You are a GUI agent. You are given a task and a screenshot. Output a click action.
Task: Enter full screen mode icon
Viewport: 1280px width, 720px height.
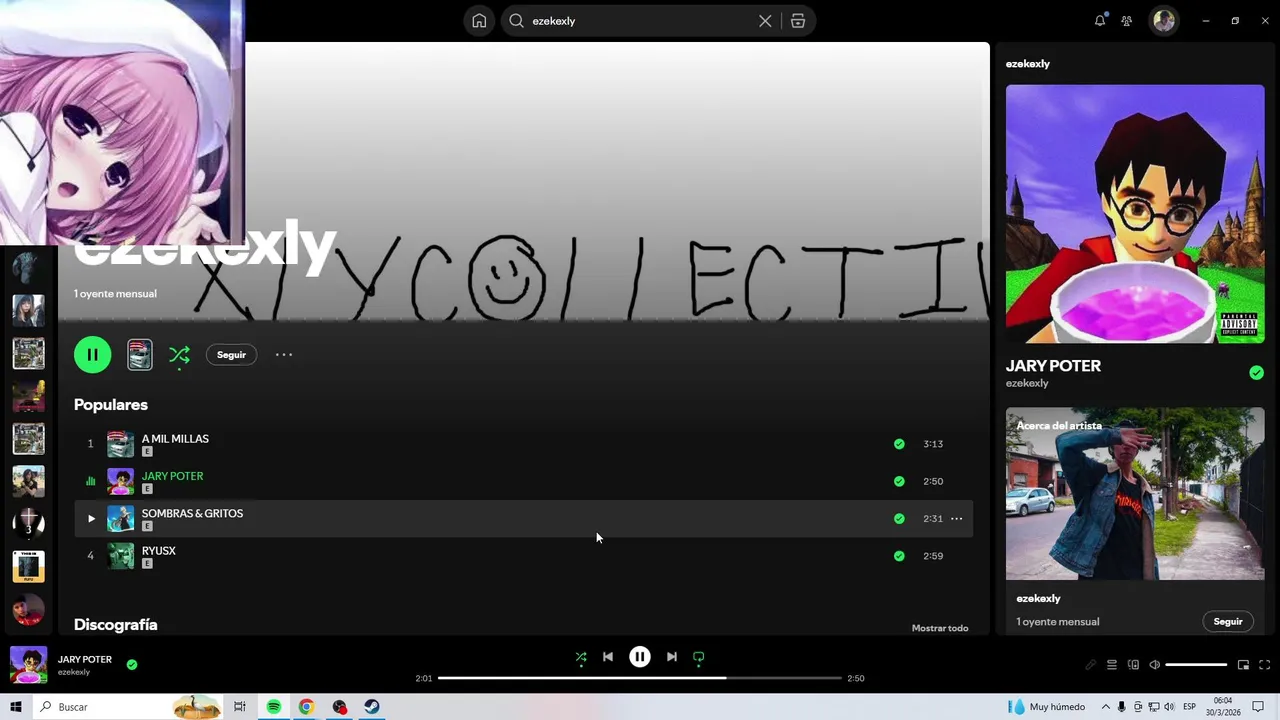(1264, 665)
